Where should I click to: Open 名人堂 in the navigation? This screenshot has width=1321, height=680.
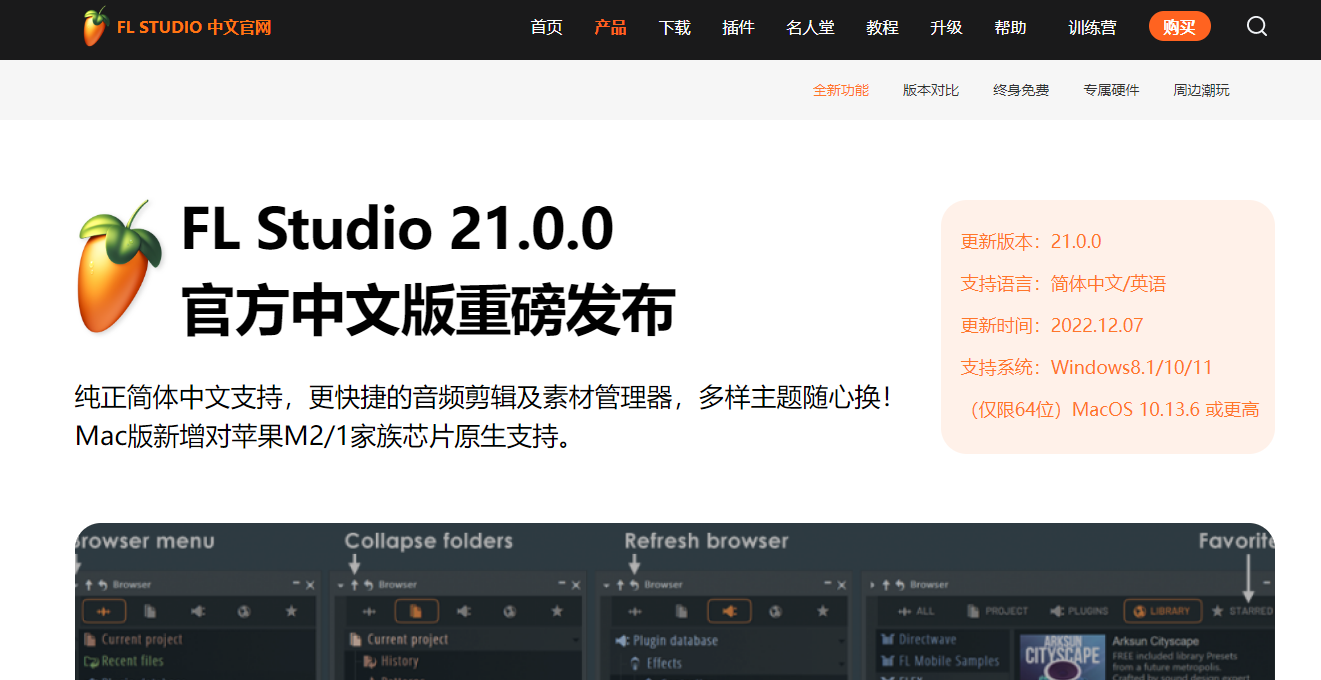coord(810,28)
